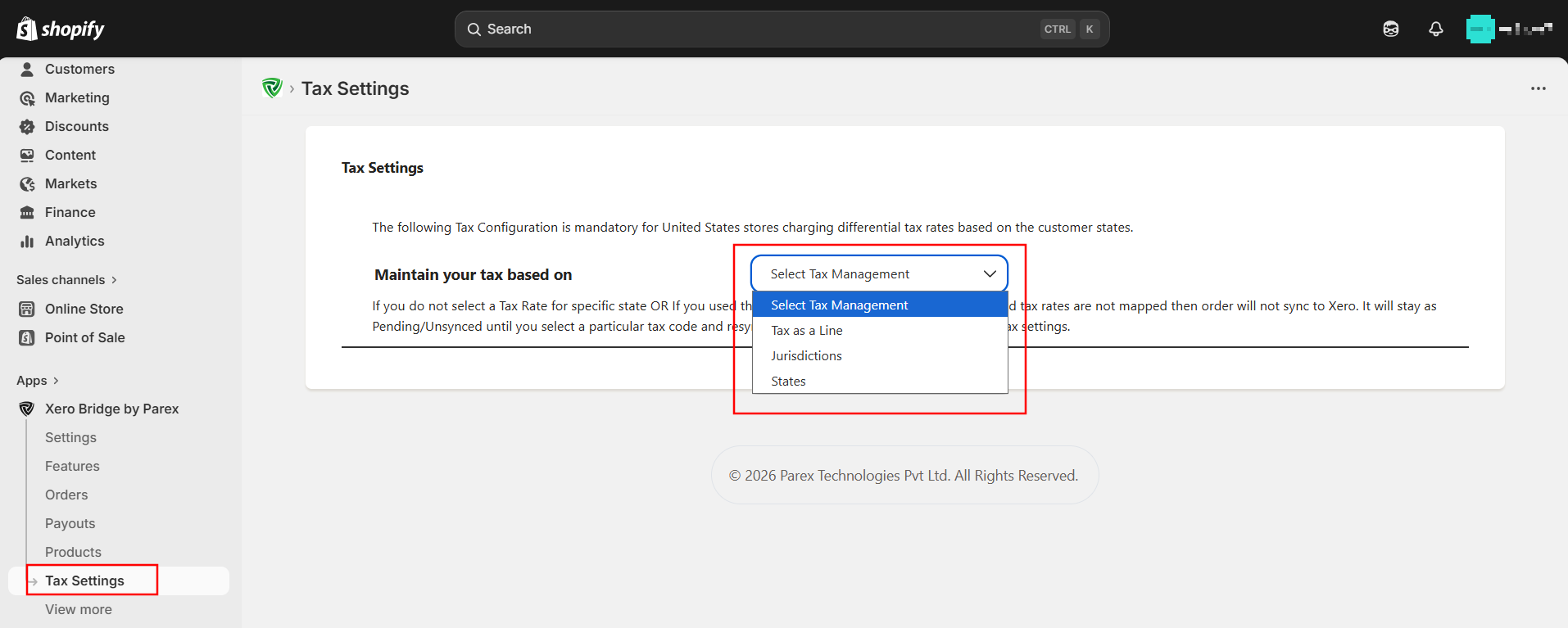Image resolution: width=1568 pixels, height=628 pixels.
Task: Click the Discounts icon in sidebar
Action: tap(27, 127)
